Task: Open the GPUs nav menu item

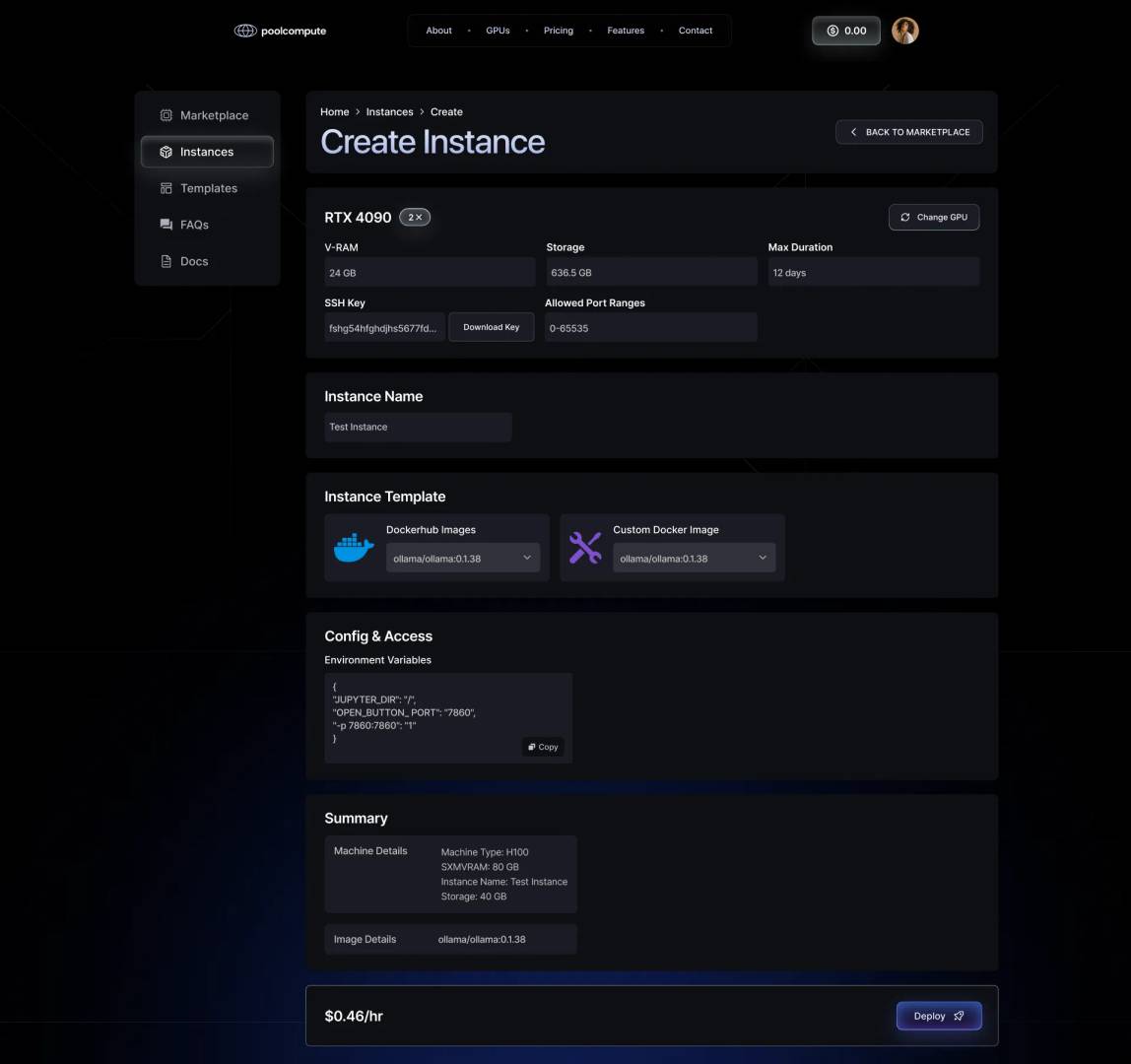Action: pyautogui.click(x=498, y=31)
